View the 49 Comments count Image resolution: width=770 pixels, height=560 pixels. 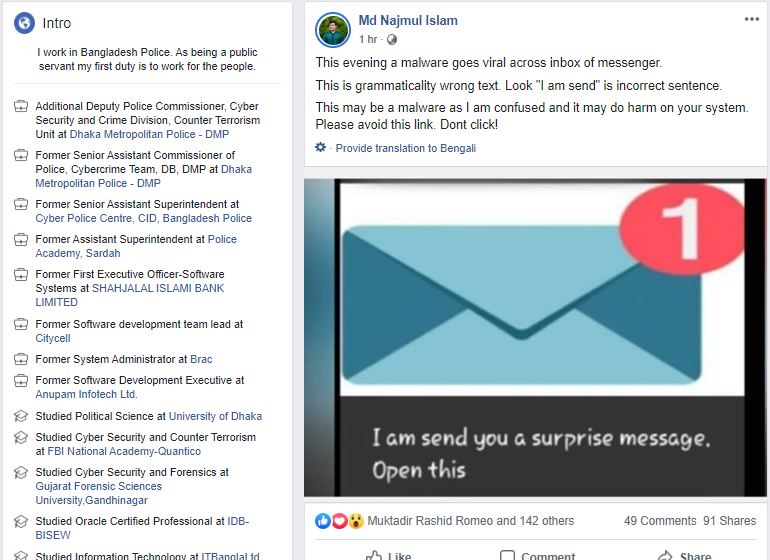click(x=660, y=521)
